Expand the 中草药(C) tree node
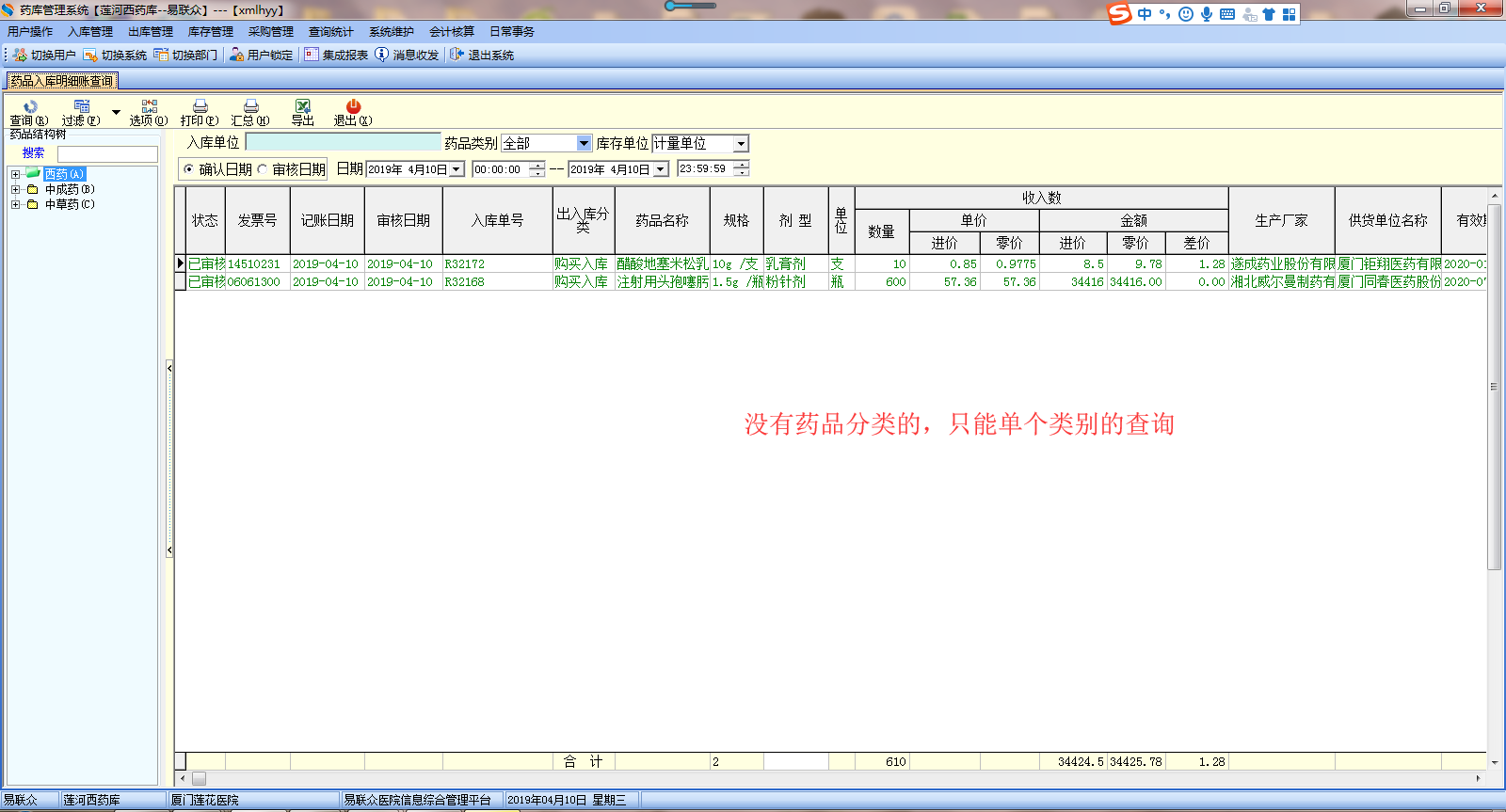Image resolution: width=1506 pixels, height=812 pixels. (x=15, y=204)
